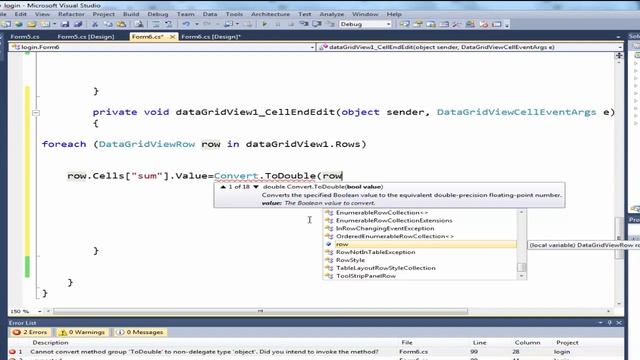This screenshot has height=360, width=640.
Task: Sort Error List by Line column
Action: click(480, 343)
